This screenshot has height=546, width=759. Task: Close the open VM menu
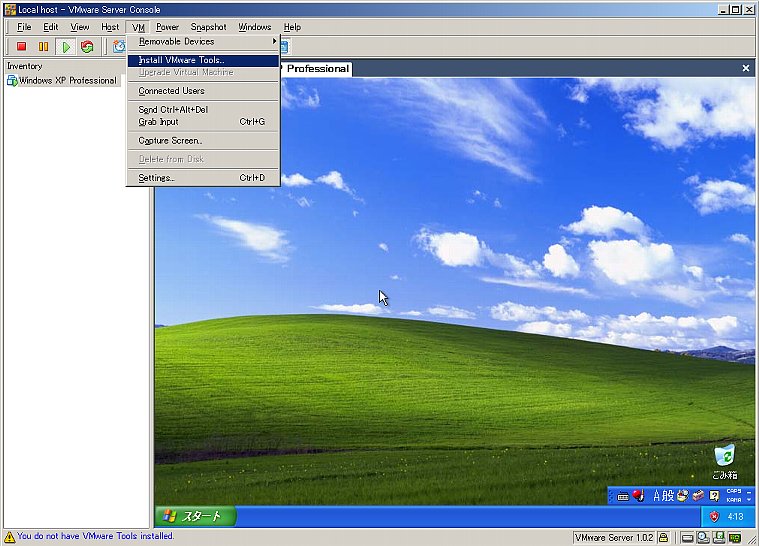tap(138, 27)
